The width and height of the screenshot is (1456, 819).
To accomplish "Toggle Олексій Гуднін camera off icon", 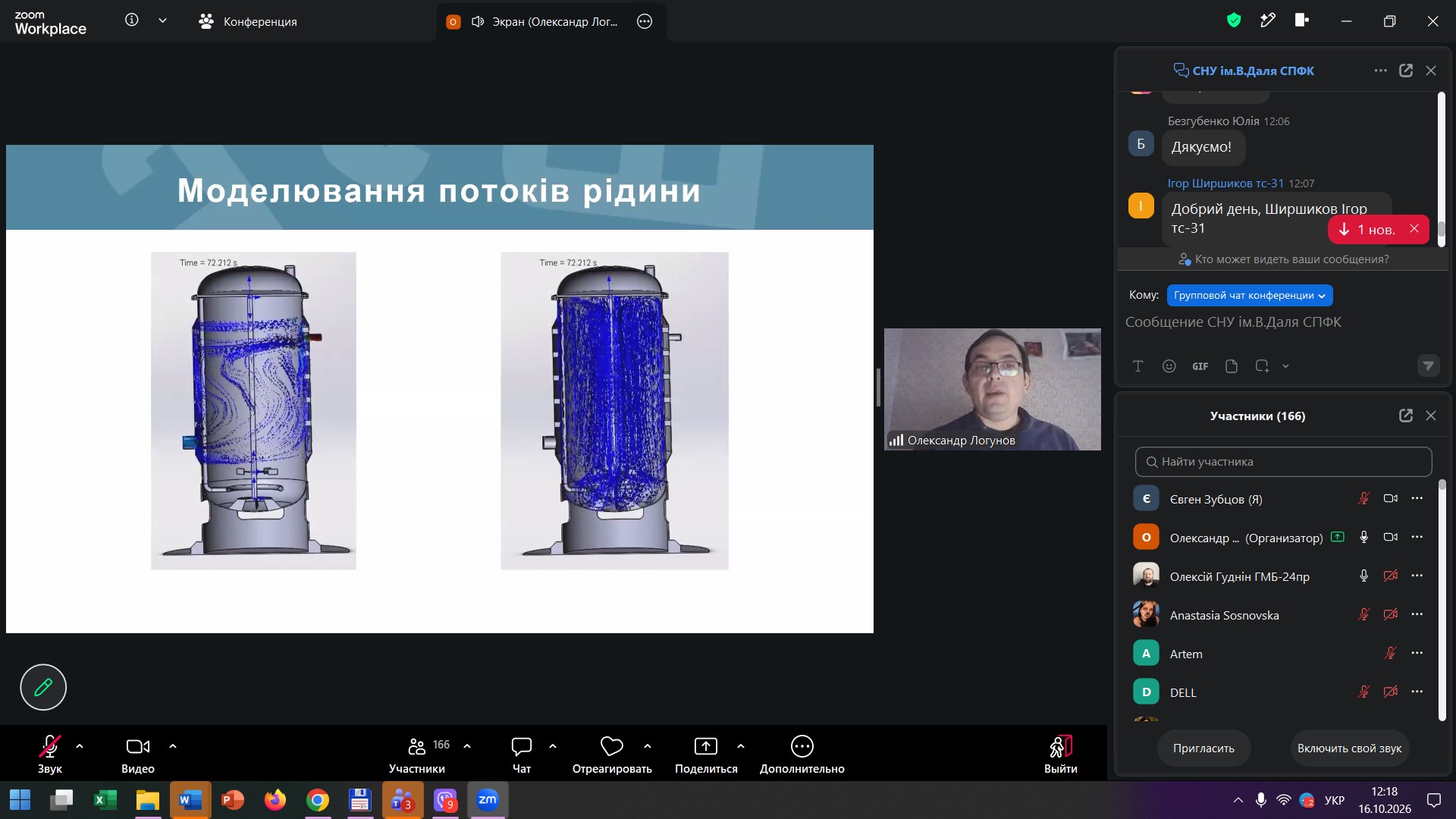I will point(1390,576).
